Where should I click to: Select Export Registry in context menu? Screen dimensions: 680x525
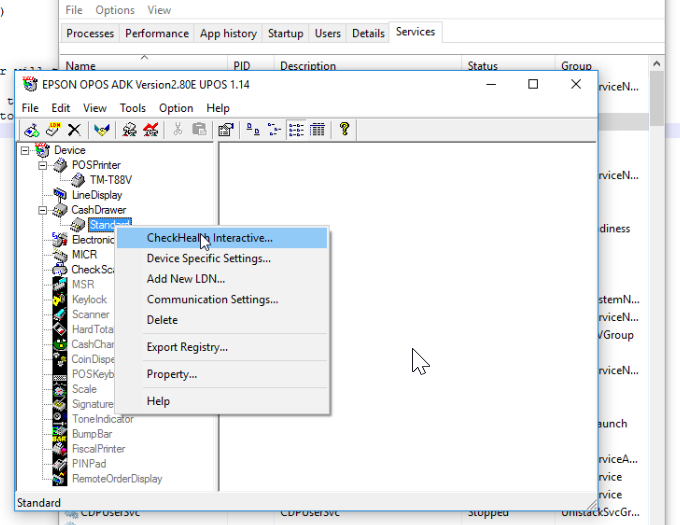point(222,347)
